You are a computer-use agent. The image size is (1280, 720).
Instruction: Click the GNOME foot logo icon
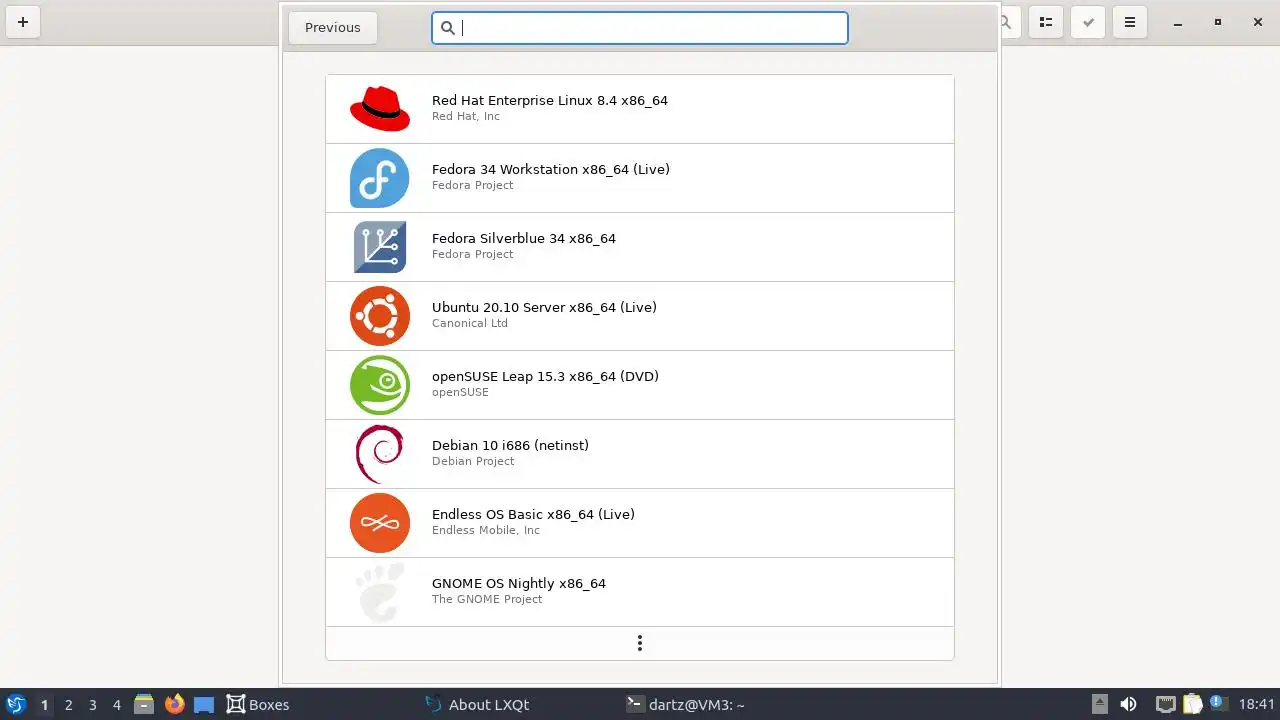pos(380,592)
